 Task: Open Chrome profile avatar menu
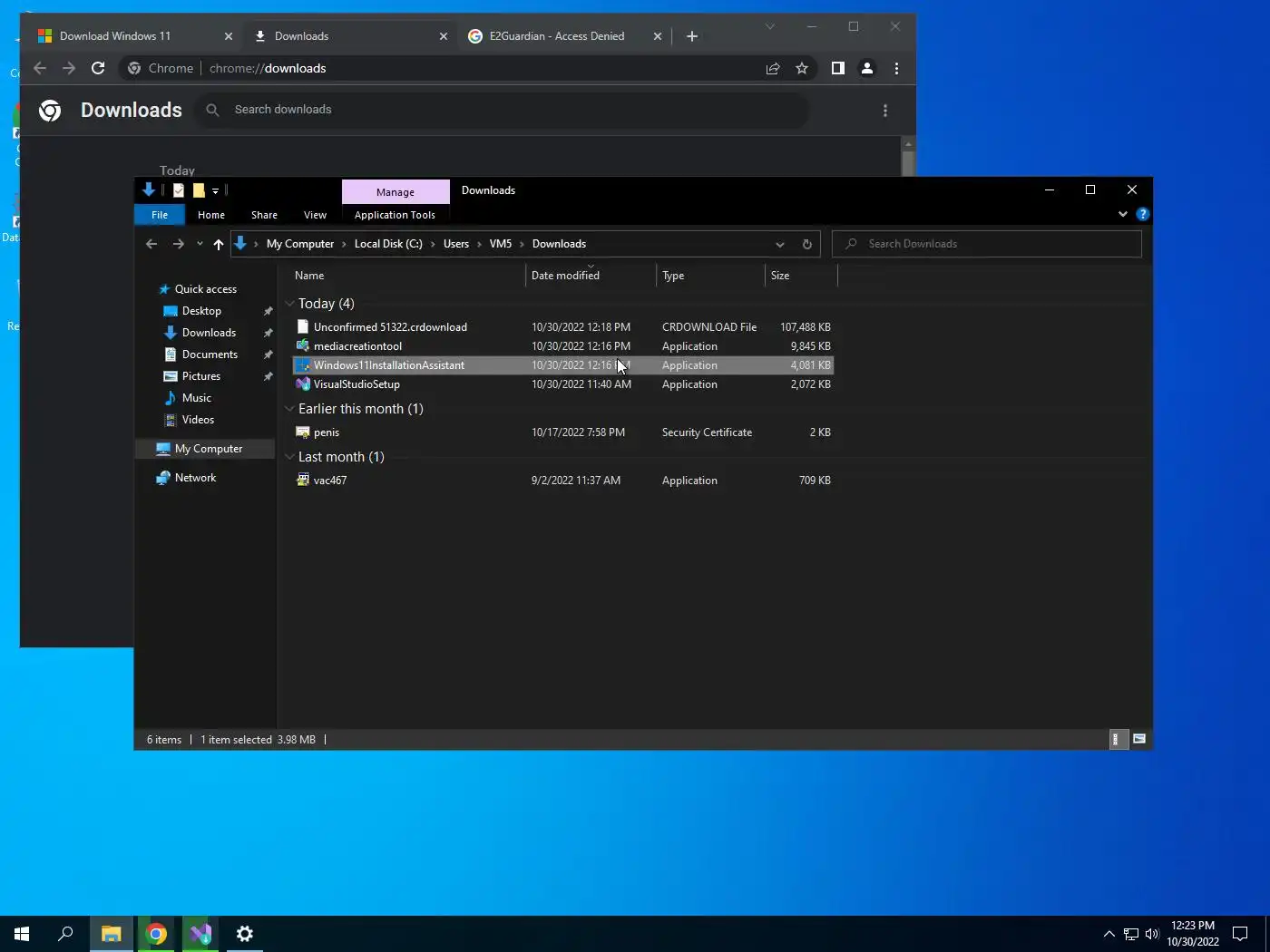[867, 68]
